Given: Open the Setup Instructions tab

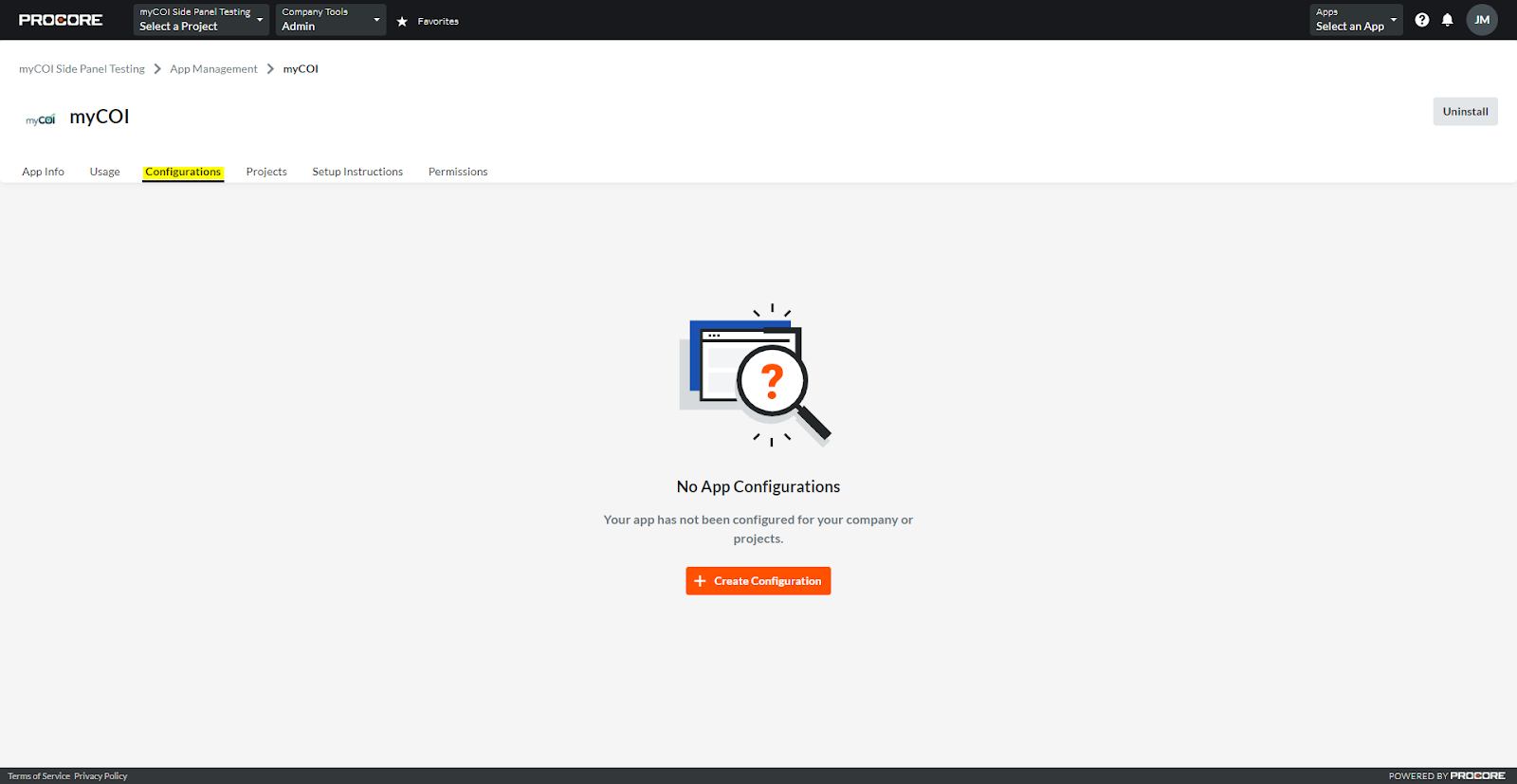Looking at the screenshot, I should (x=357, y=172).
